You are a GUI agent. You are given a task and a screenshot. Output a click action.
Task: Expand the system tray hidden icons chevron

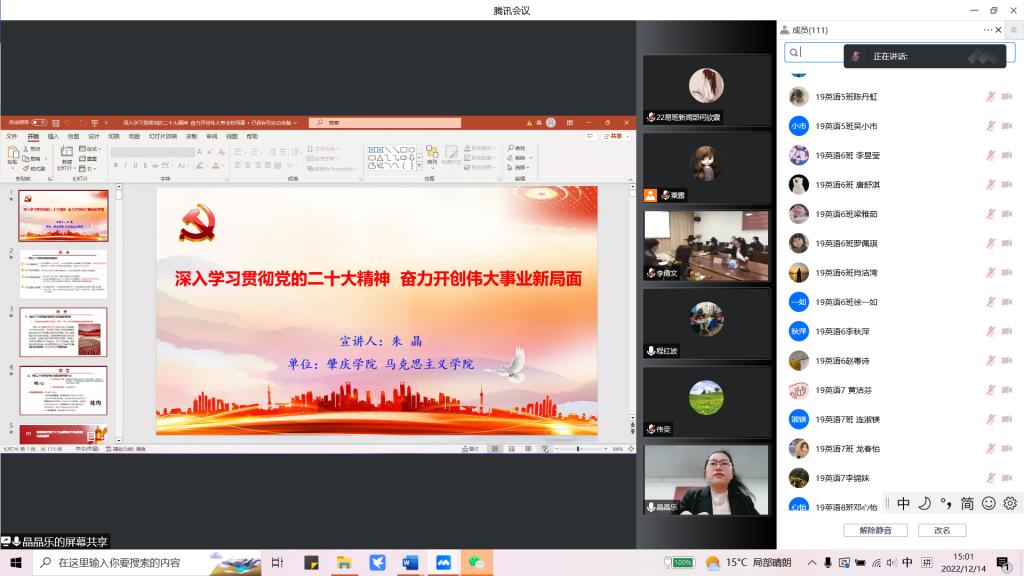[x=812, y=563]
